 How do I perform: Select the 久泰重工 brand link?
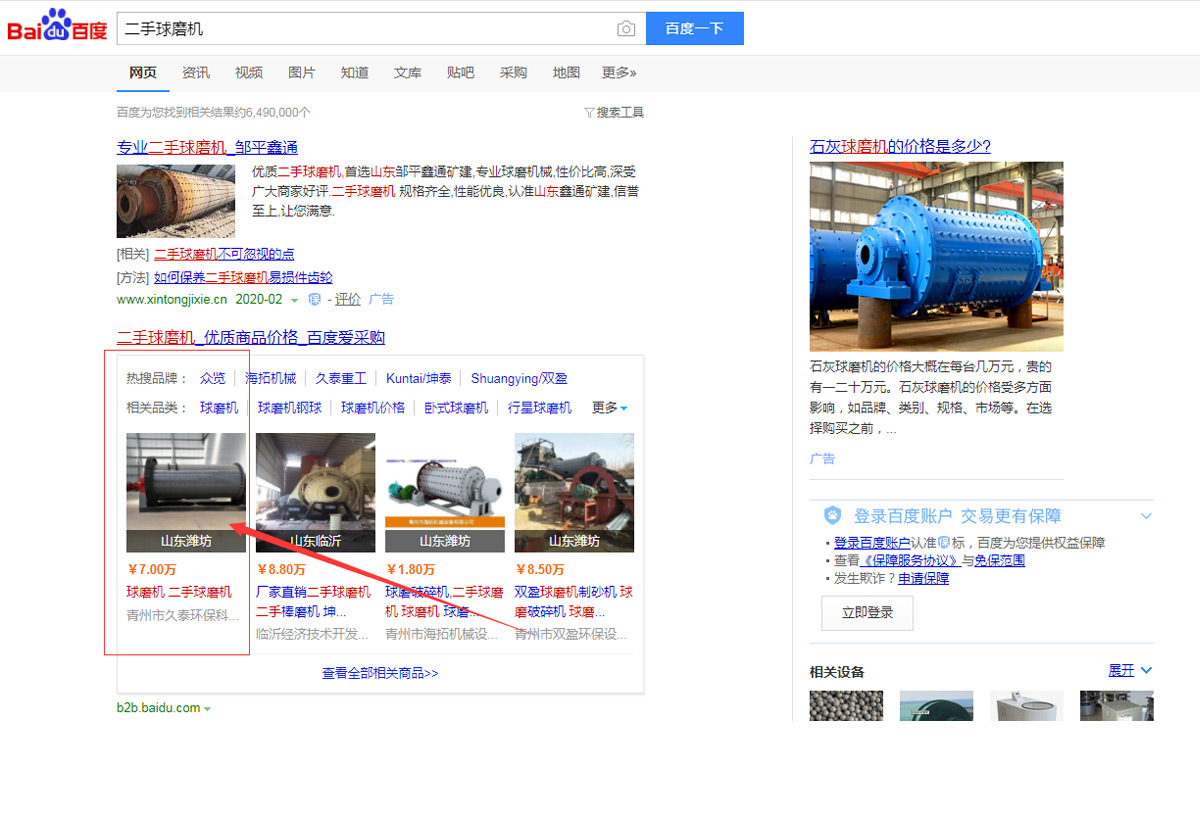[341, 379]
